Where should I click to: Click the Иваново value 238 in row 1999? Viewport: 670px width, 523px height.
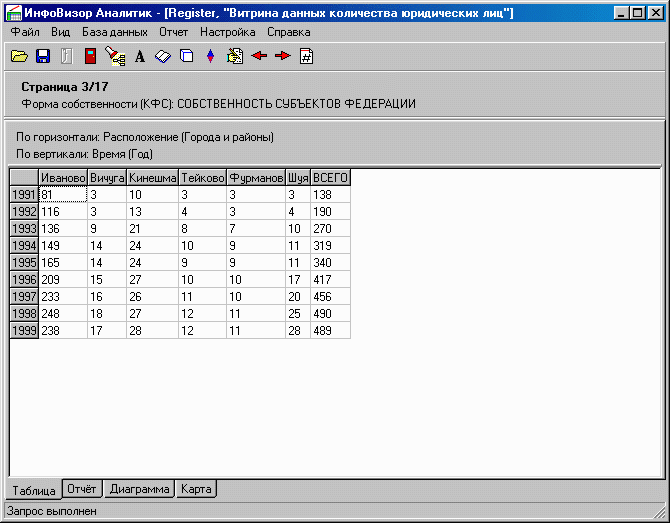click(x=63, y=330)
